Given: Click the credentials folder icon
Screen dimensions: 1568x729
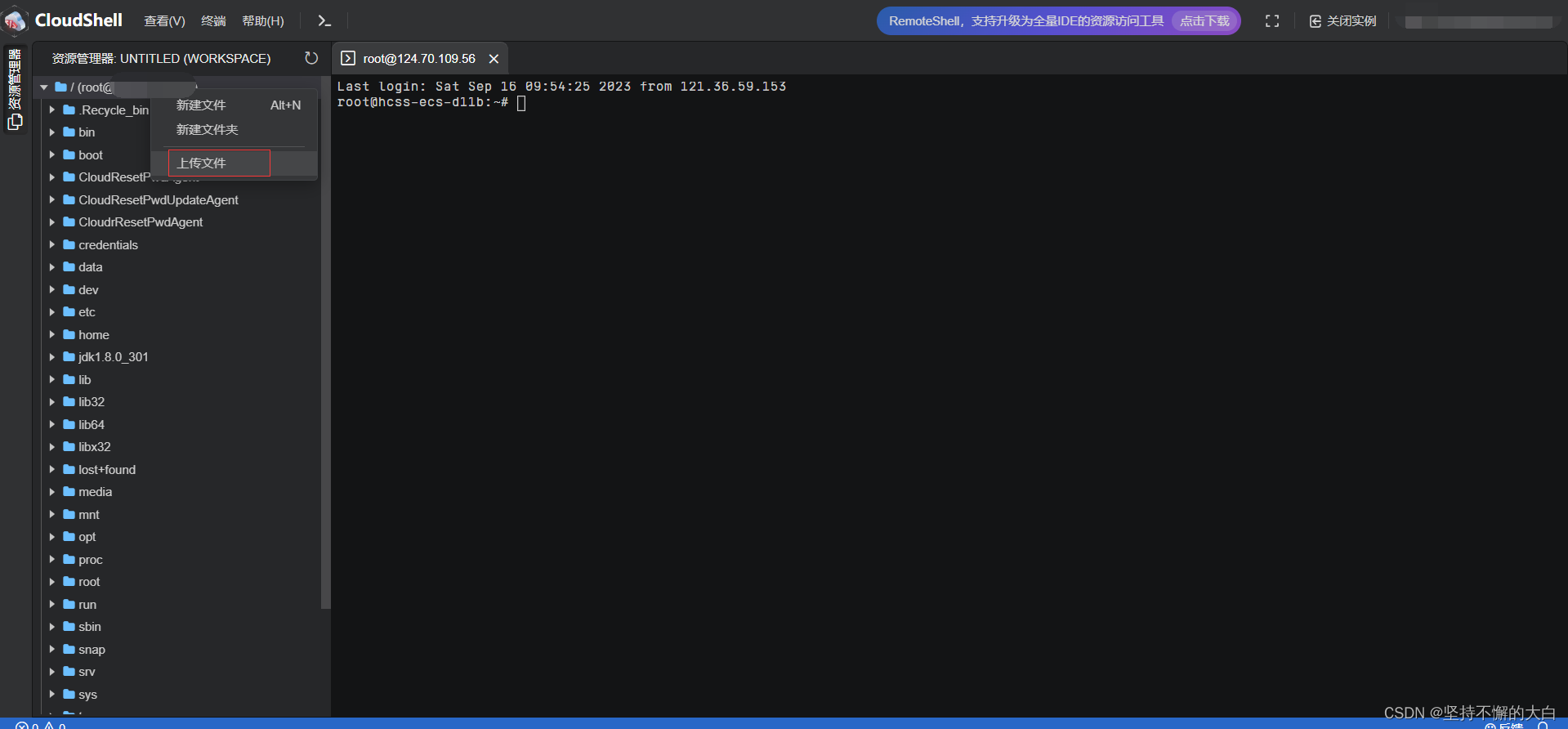Looking at the screenshot, I should (x=69, y=244).
